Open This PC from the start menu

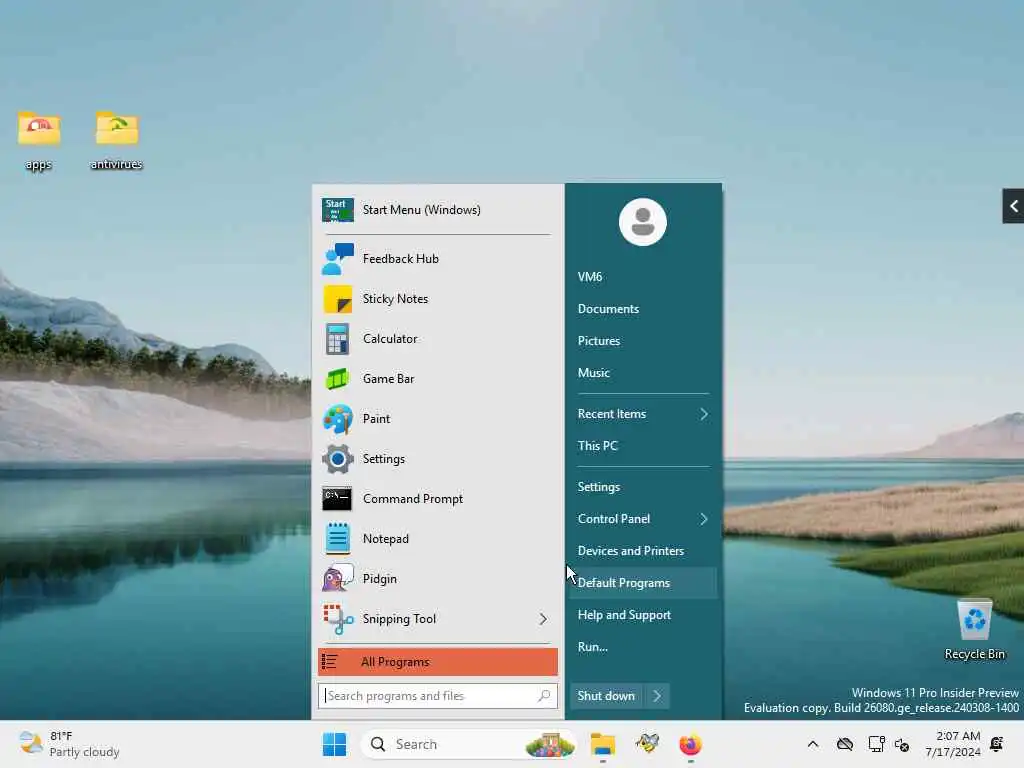(x=598, y=446)
